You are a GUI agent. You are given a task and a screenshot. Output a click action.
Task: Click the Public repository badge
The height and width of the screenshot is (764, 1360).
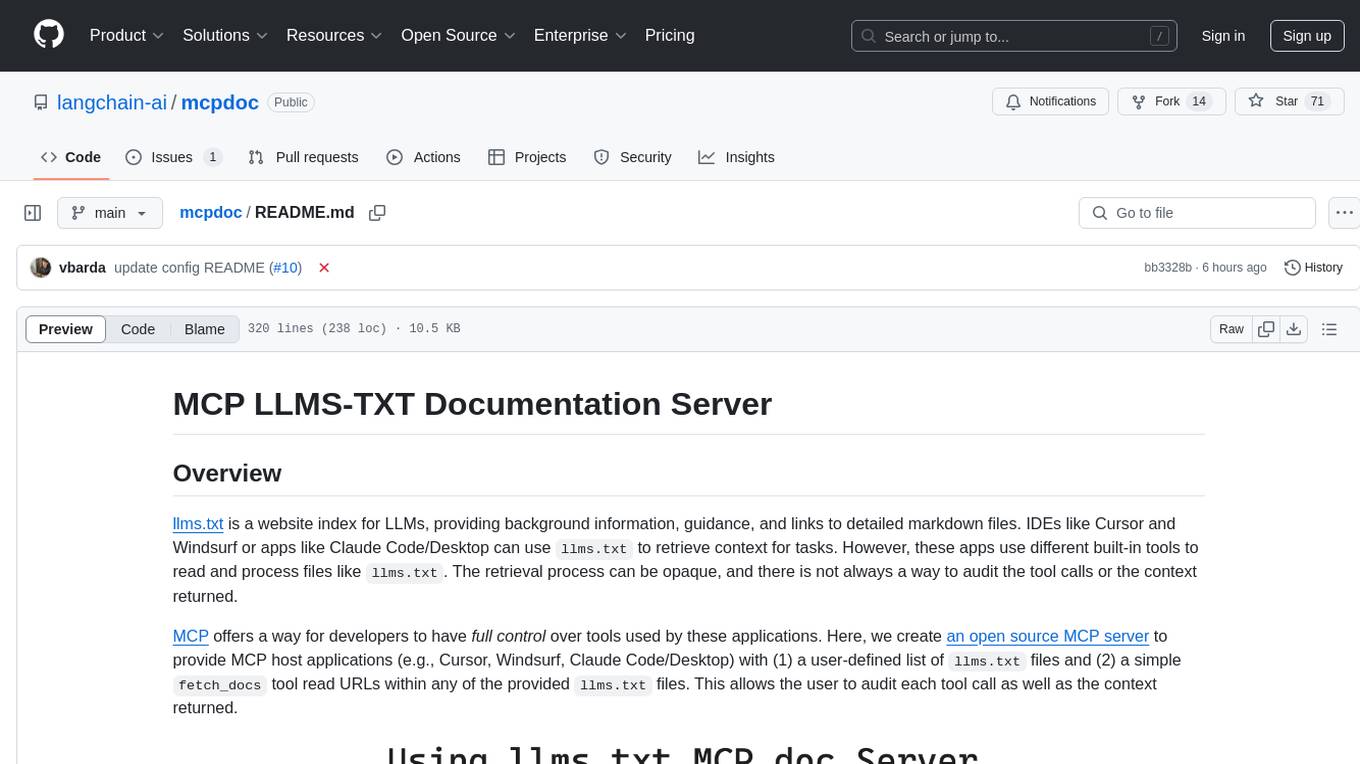(x=291, y=102)
